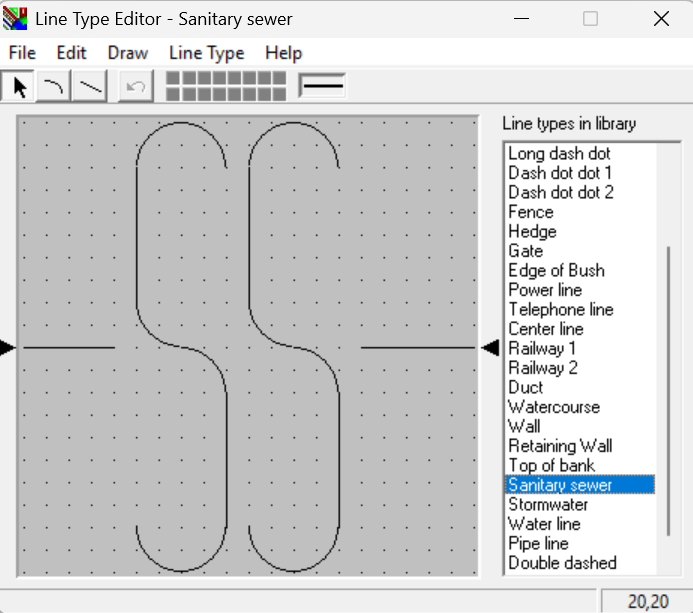Open the Help menu
Viewport: 693px width, 613px height.
[283, 53]
